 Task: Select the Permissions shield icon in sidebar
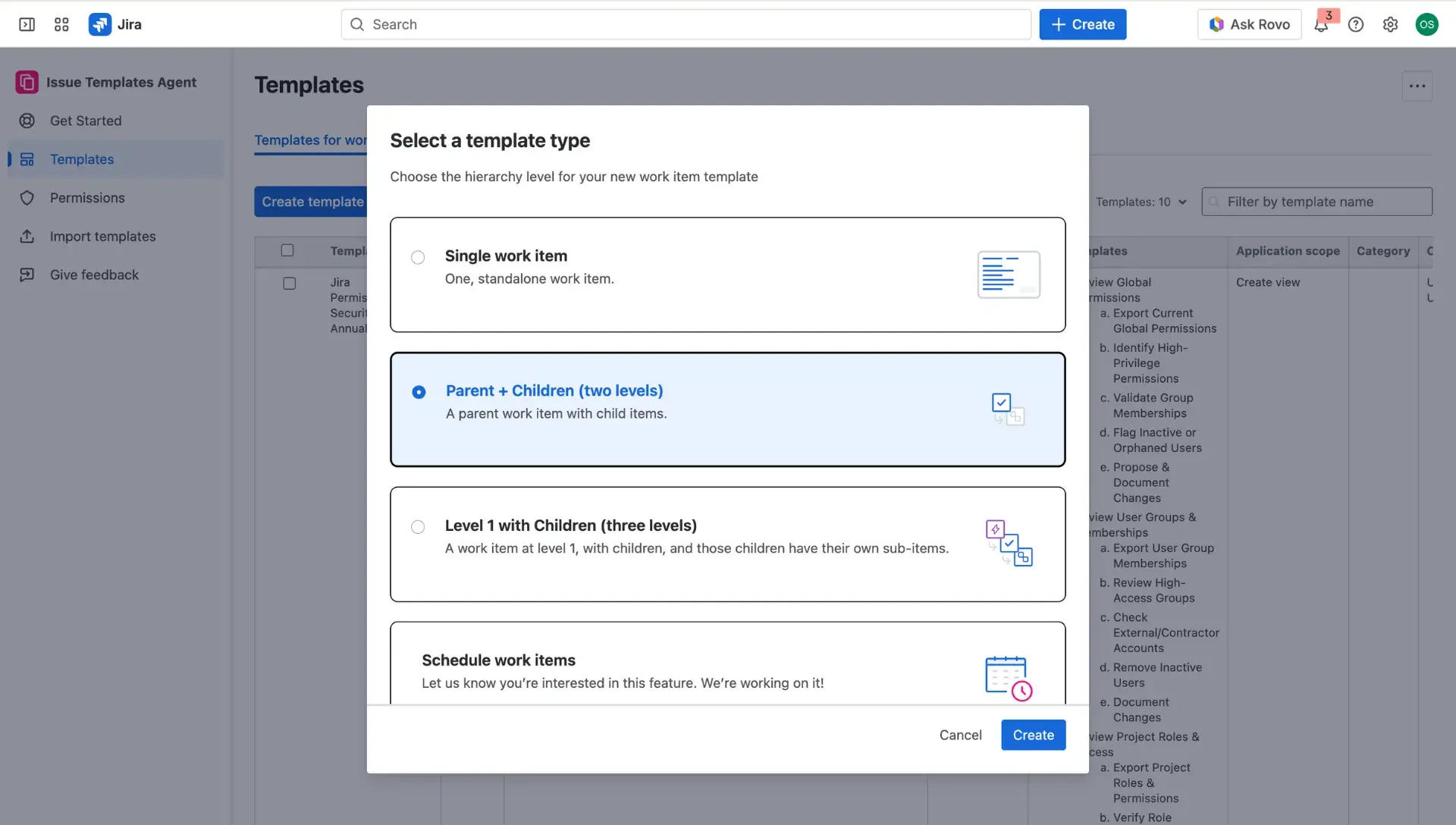coord(27,197)
